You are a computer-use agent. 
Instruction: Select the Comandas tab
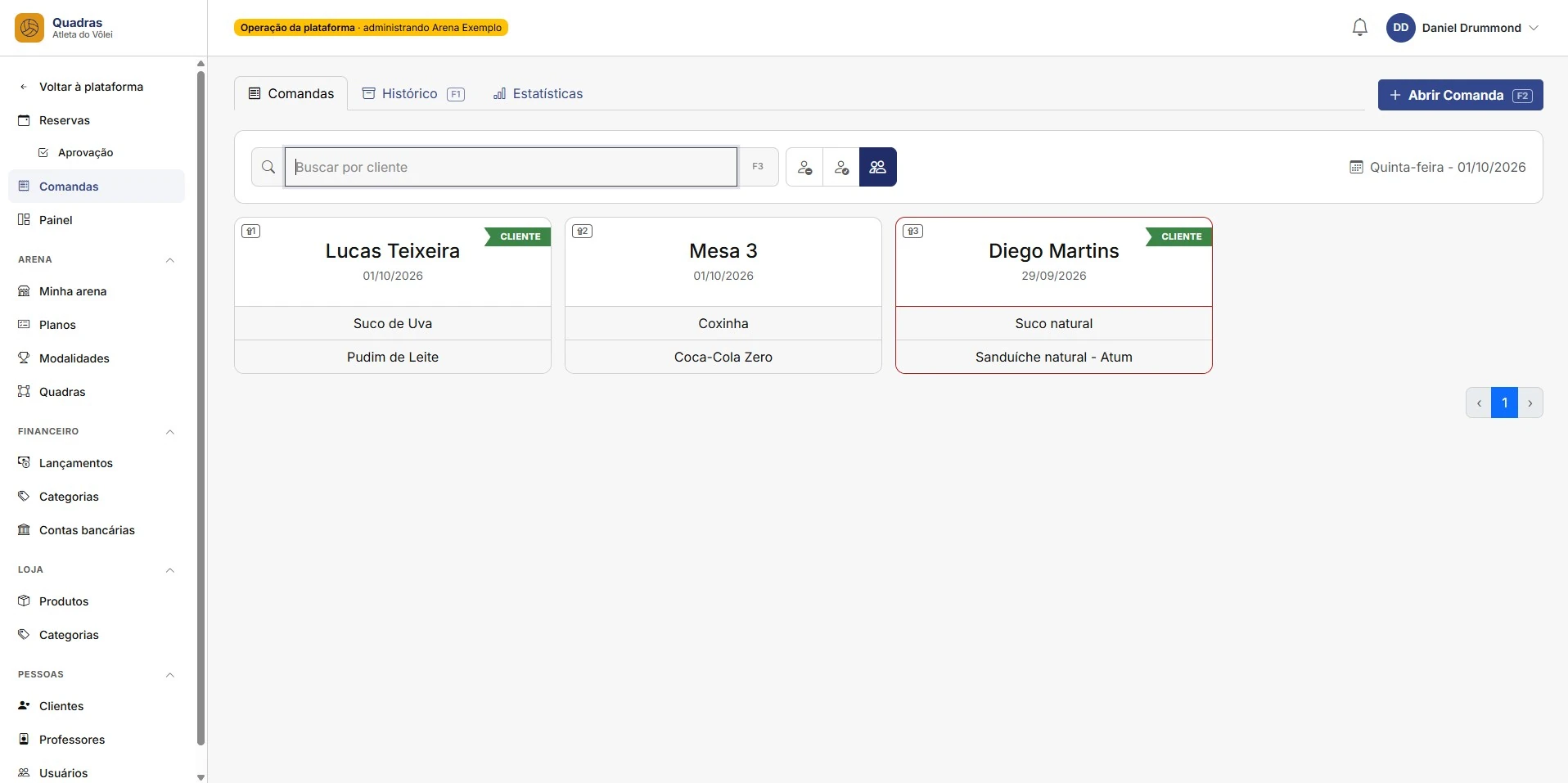click(291, 93)
